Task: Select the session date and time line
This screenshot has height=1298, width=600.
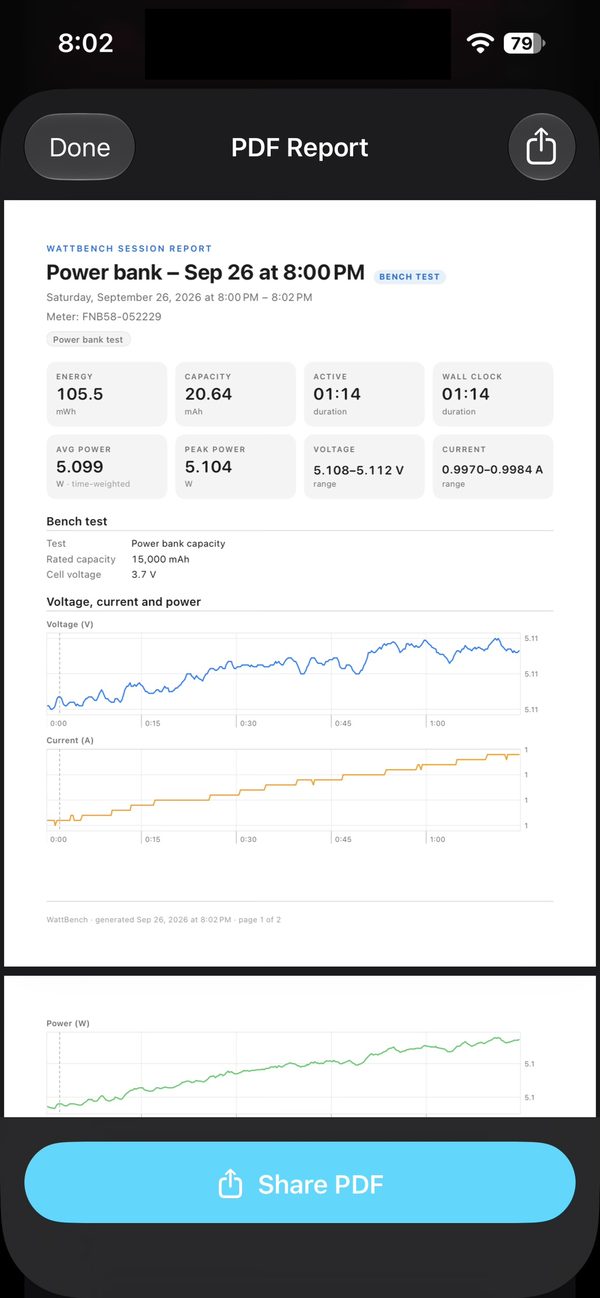Action: click(x=179, y=297)
